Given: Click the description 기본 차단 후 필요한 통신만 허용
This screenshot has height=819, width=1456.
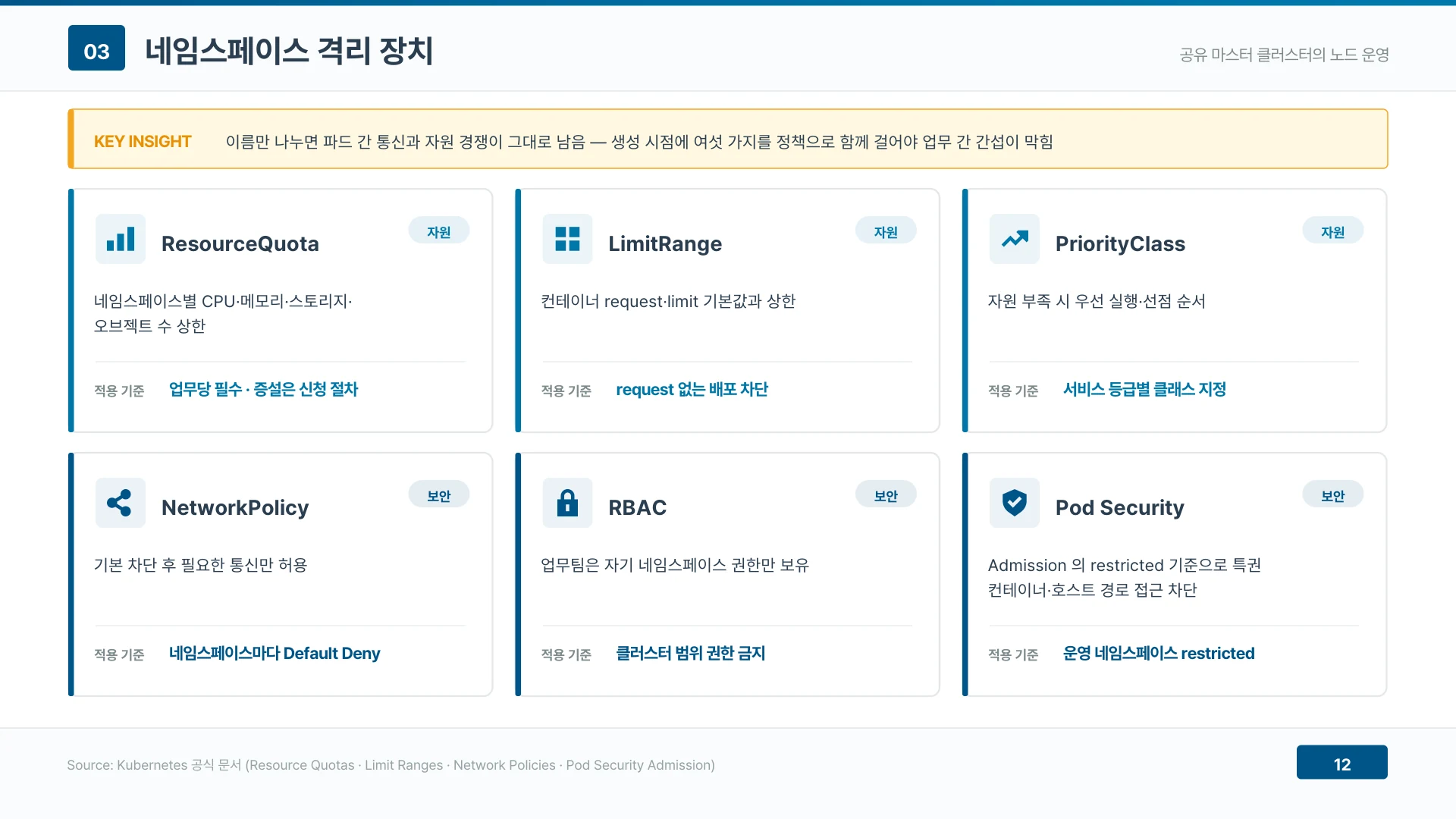Looking at the screenshot, I should pyautogui.click(x=200, y=566).
